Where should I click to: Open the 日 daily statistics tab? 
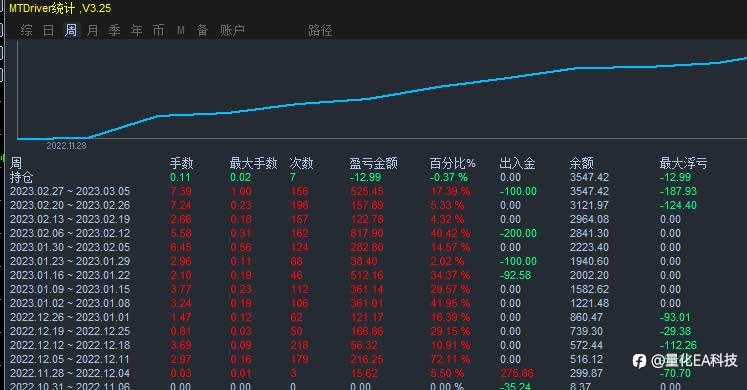[49, 31]
